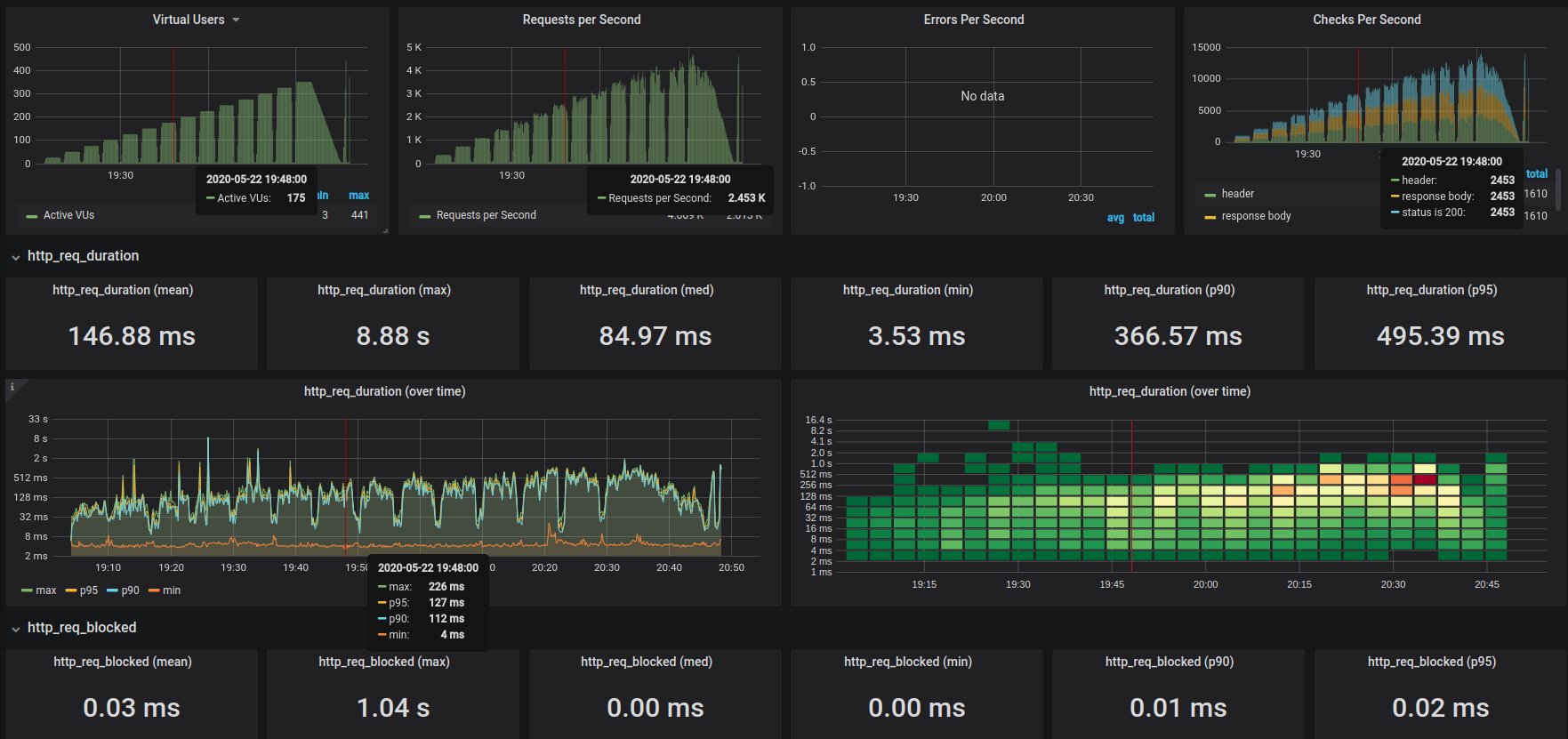
Task: Click the 0.01 ms blocked p90 value
Action: [x=1178, y=708]
